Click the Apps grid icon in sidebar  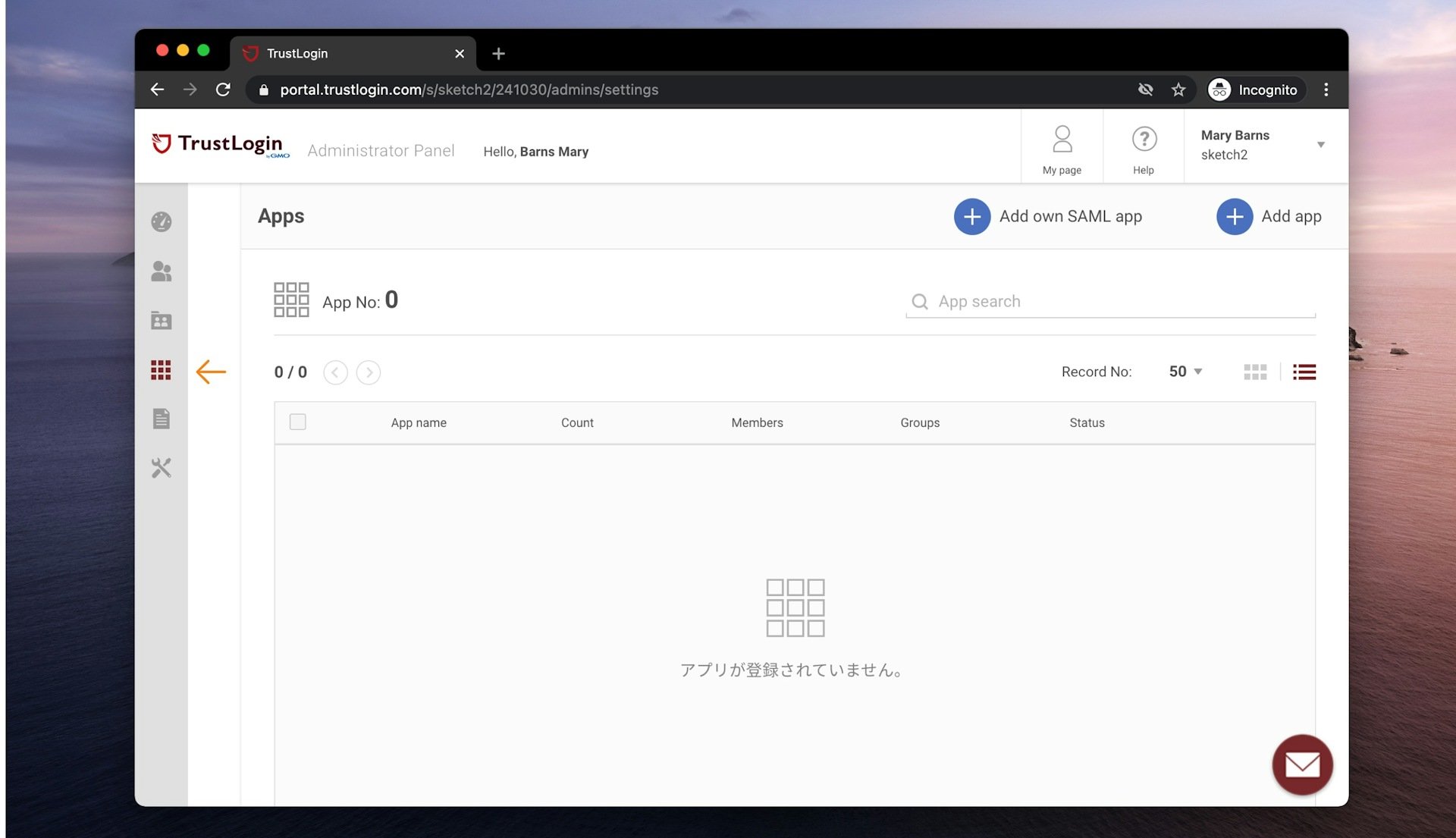pyautogui.click(x=160, y=370)
